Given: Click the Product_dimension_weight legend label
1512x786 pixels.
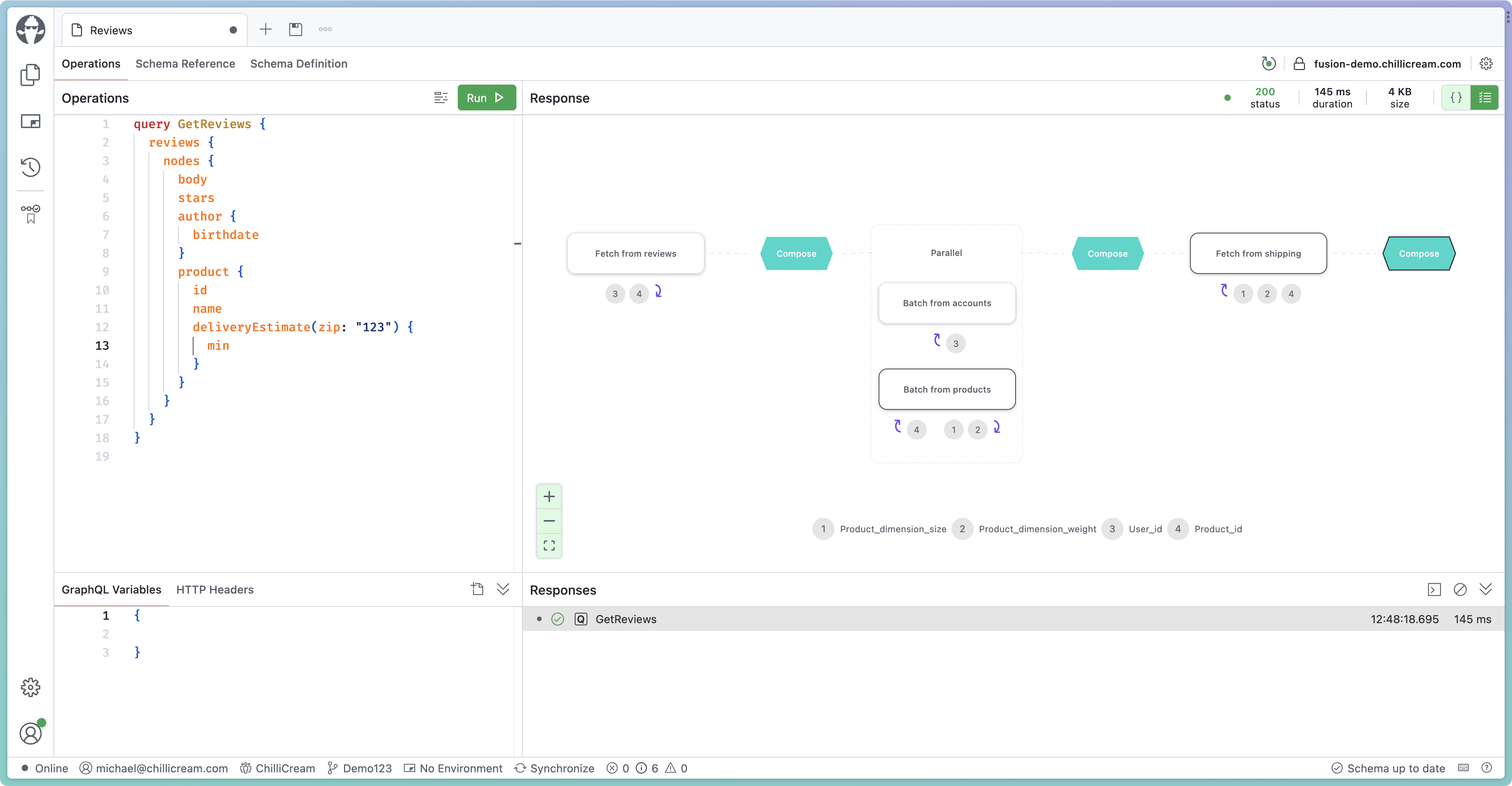Looking at the screenshot, I should (1037, 529).
